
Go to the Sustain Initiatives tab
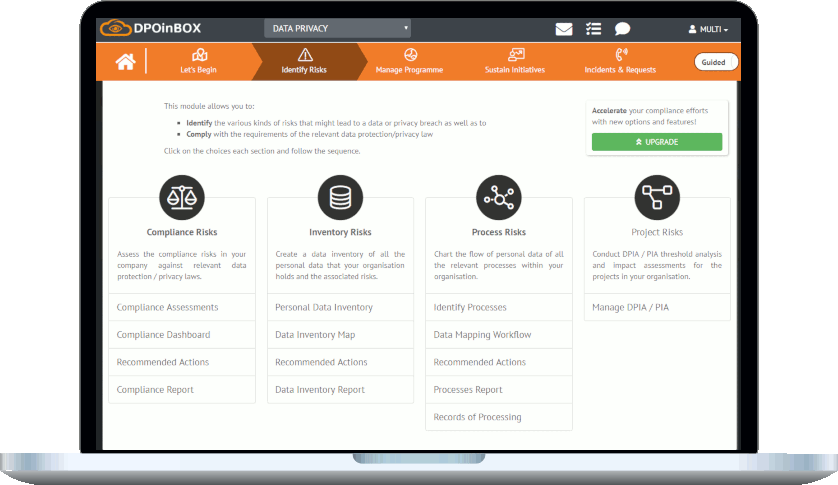coord(515,61)
